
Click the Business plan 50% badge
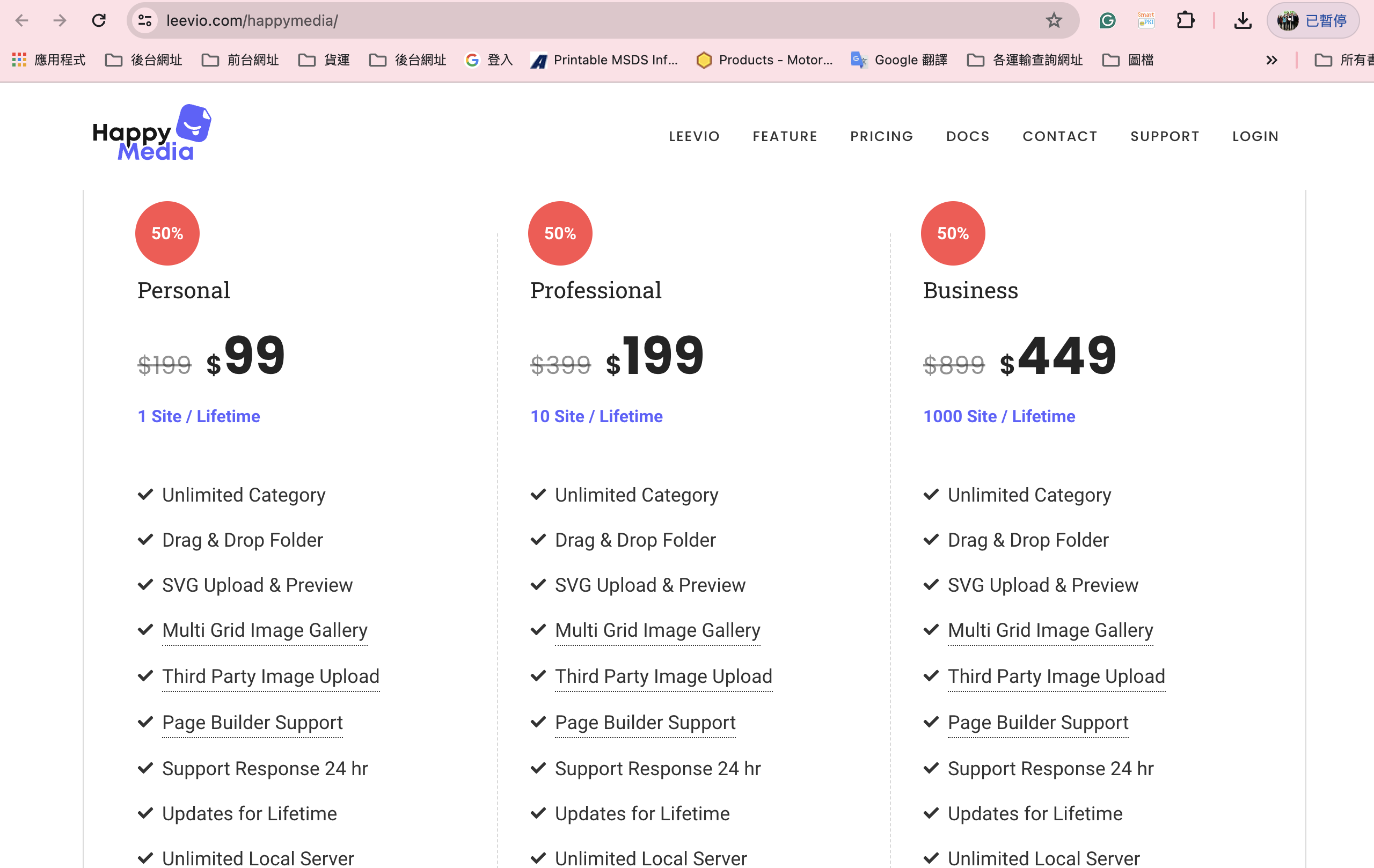tap(953, 233)
